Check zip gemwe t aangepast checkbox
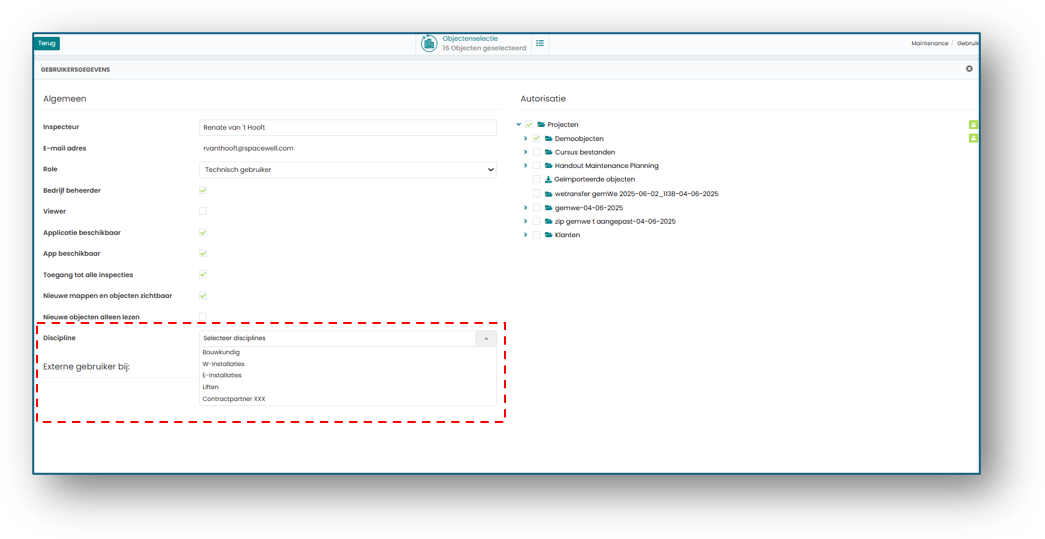Viewport: 1045px width, 539px height. pyautogui.click(x=536, y=221)
